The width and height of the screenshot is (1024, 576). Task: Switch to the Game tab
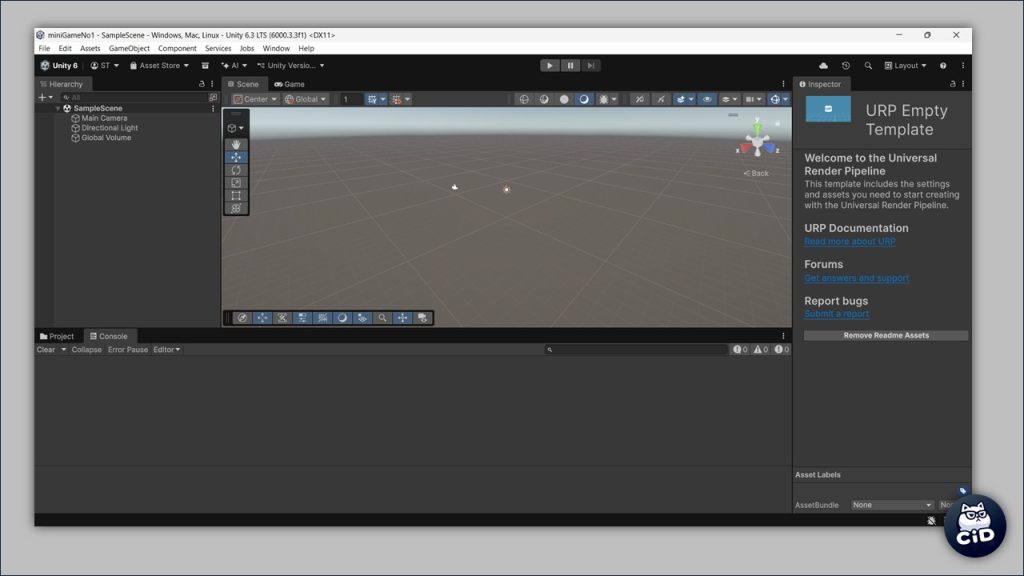click(x=290, y=84)
